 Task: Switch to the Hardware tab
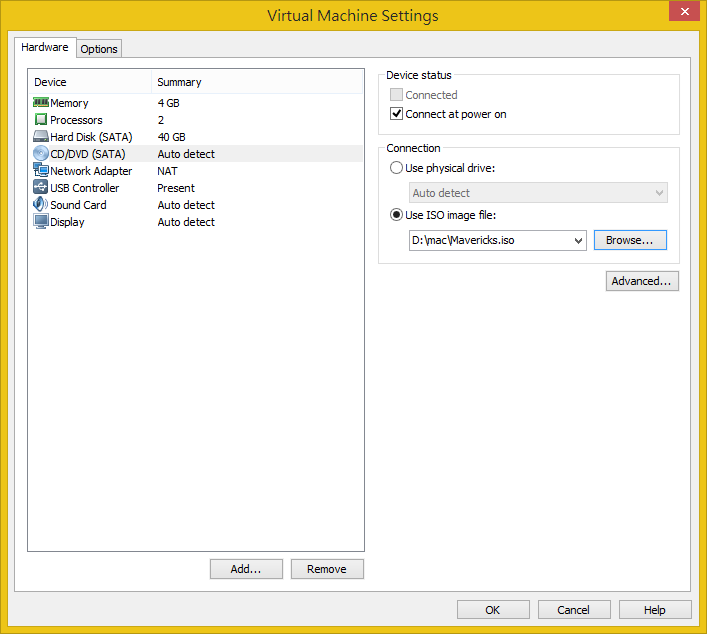[x=45, y=47]
